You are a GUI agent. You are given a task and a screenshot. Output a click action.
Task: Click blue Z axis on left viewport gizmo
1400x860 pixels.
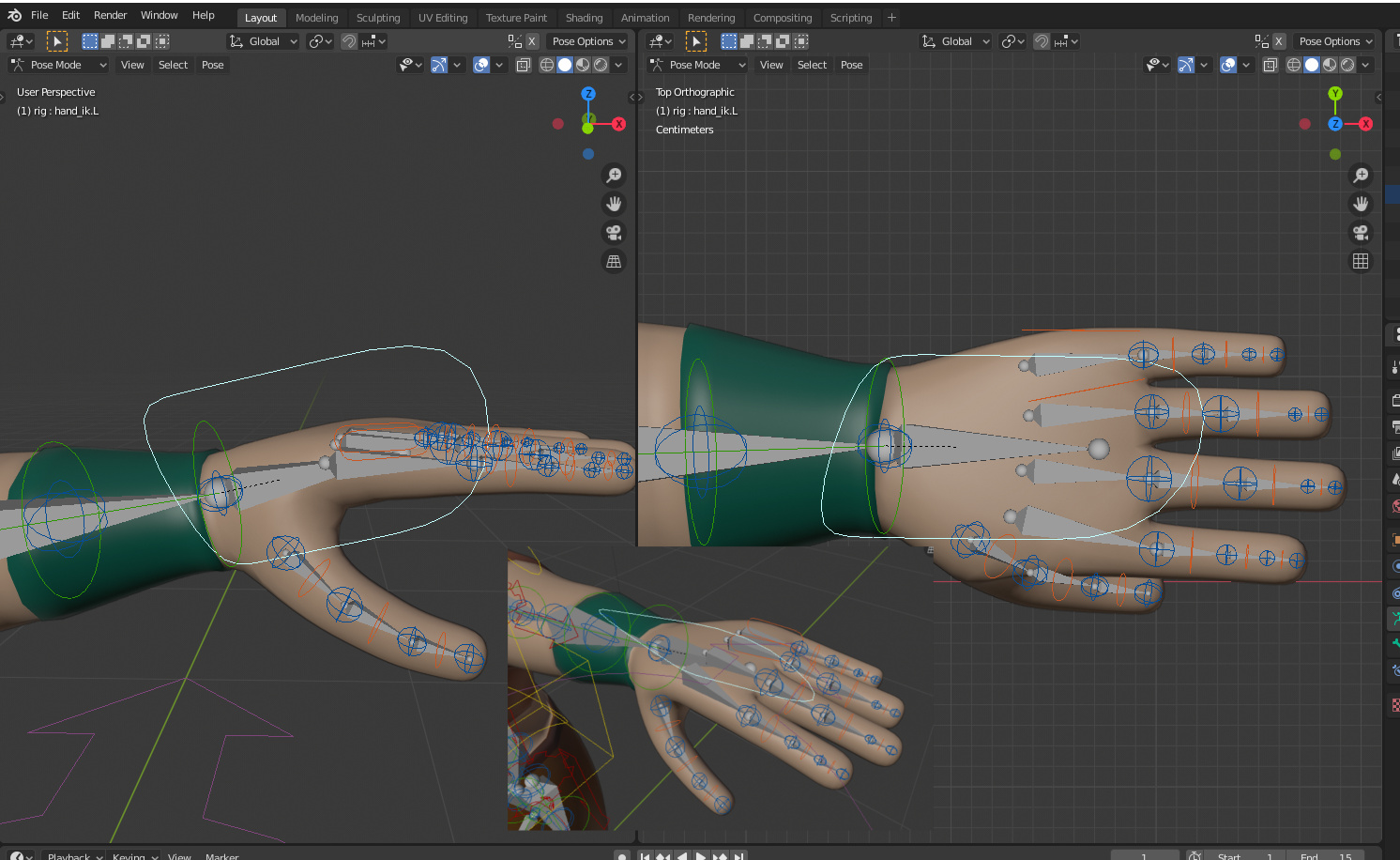click(x=588, y=94)
